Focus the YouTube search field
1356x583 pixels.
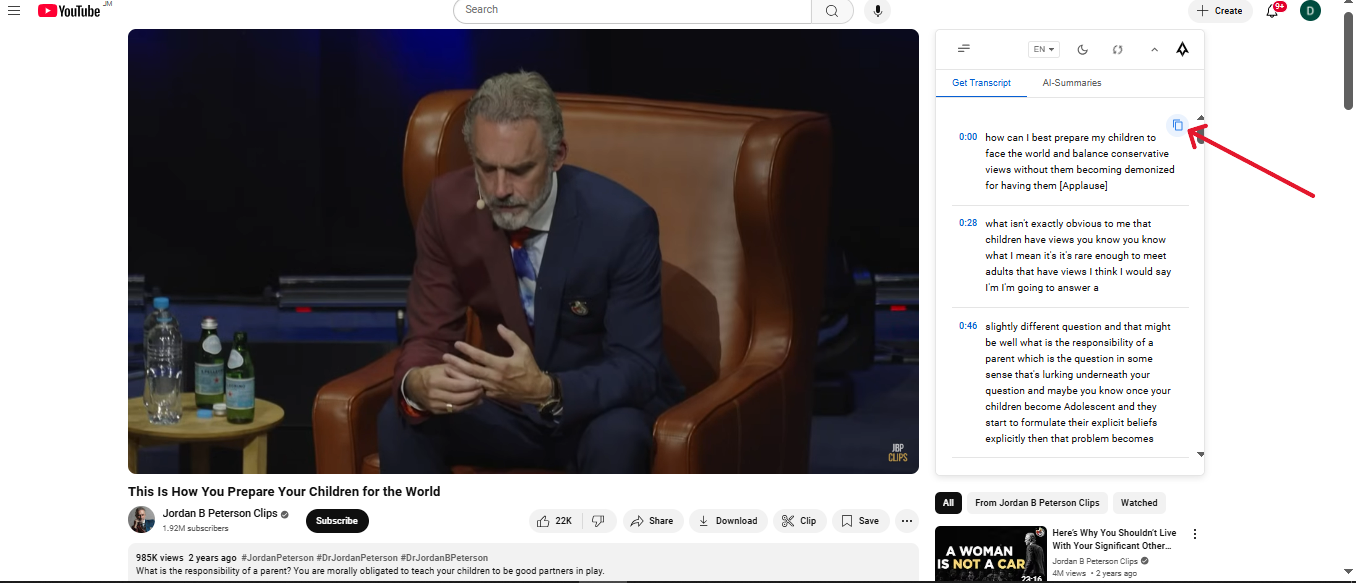pos(632,10)
